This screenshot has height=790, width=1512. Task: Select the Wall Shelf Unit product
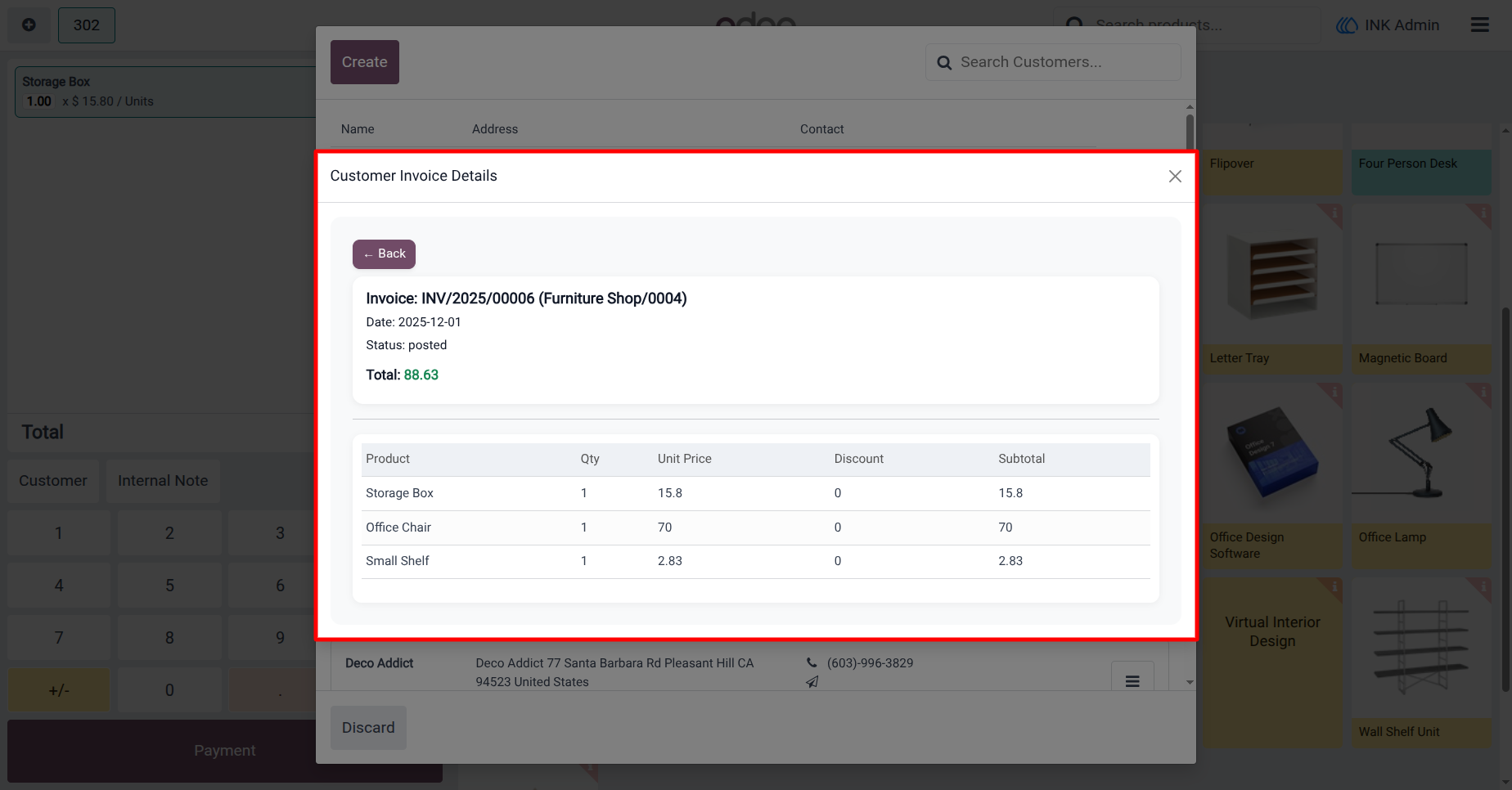pyautogui.click(x=1421, y=663)
